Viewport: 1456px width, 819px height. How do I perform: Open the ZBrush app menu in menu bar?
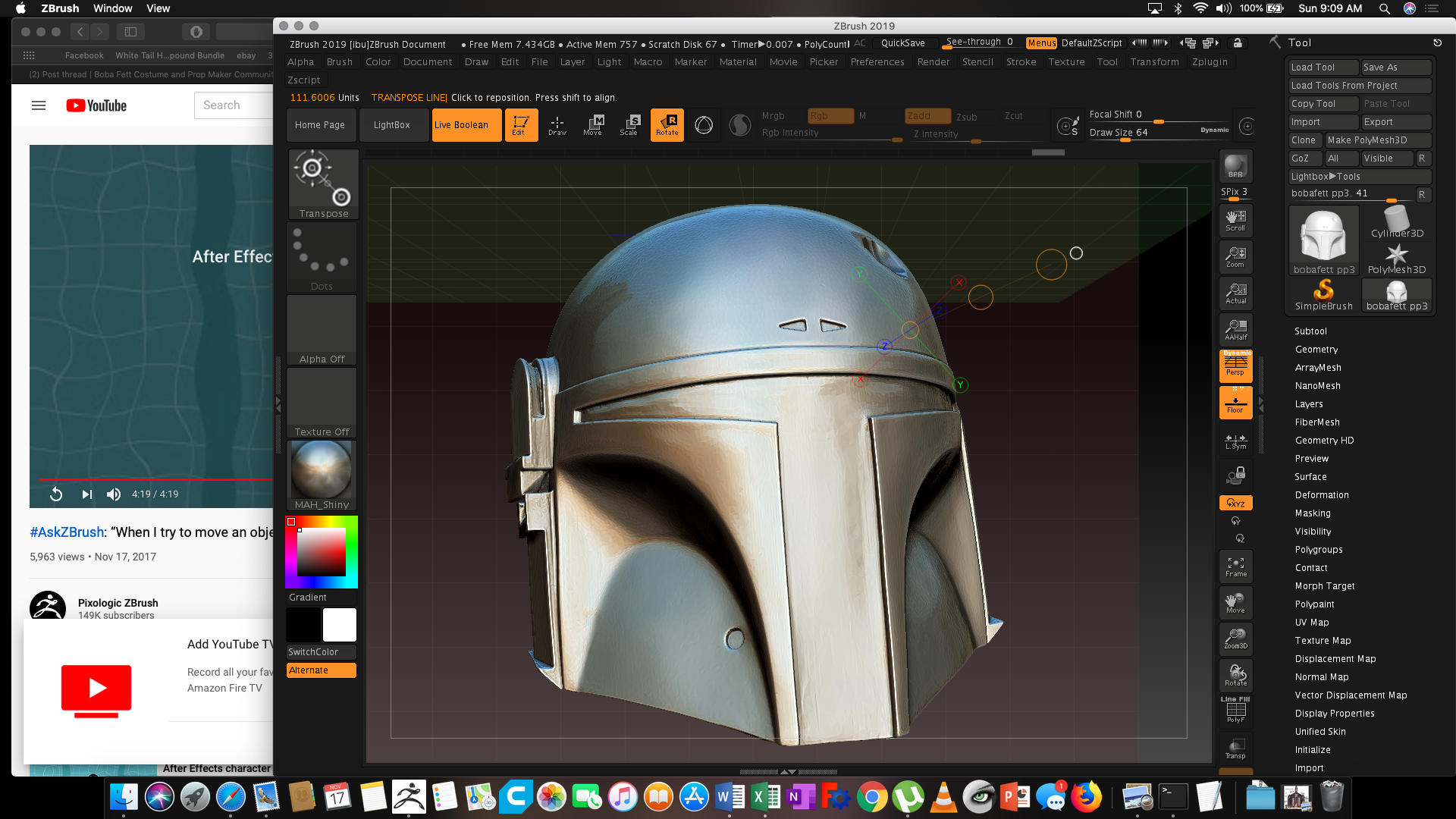tap(60, 8)
